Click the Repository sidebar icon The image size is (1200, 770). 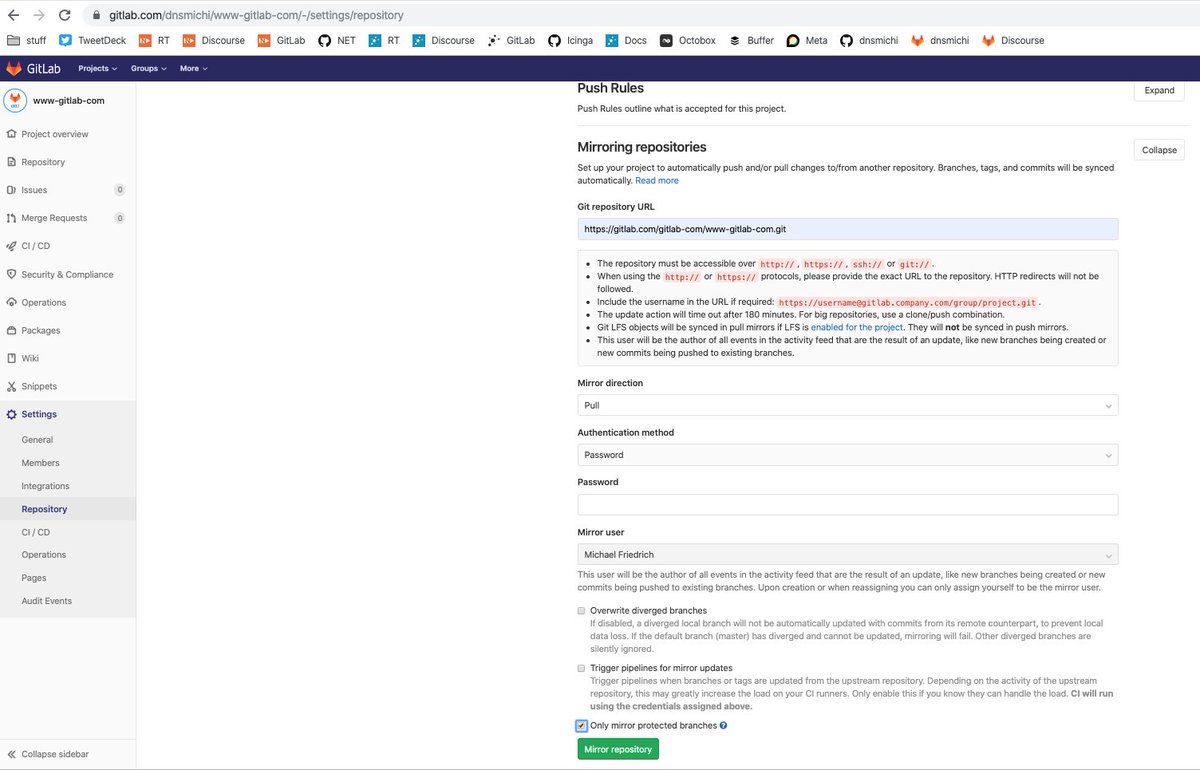click(x=11, y=162)
